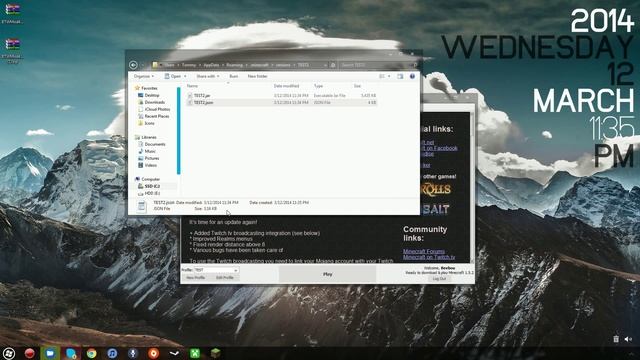Click the Scrolls game logo
Screen dimensions: 640x360
coord(436,190)
